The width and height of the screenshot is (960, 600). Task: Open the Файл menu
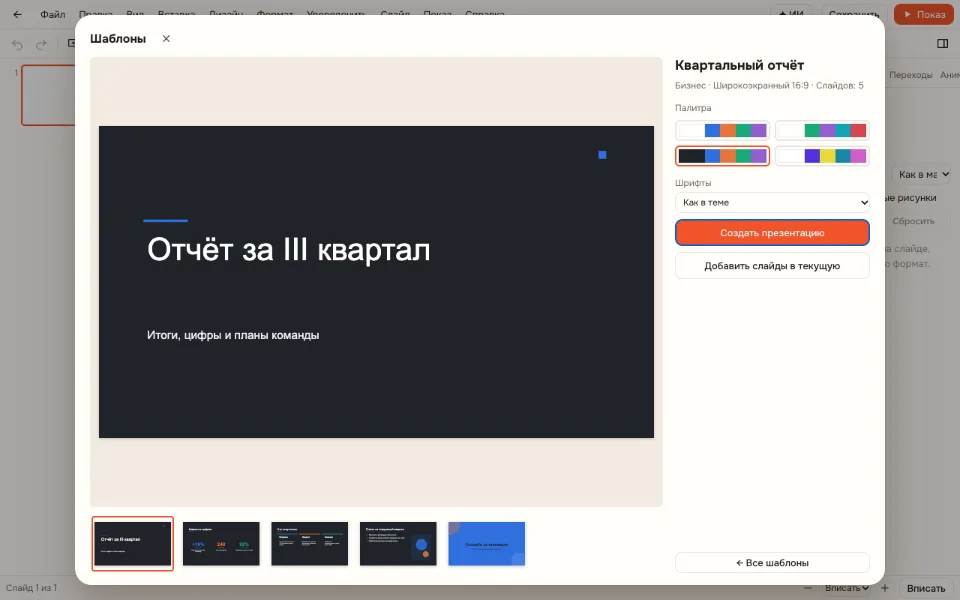(53, 14)
